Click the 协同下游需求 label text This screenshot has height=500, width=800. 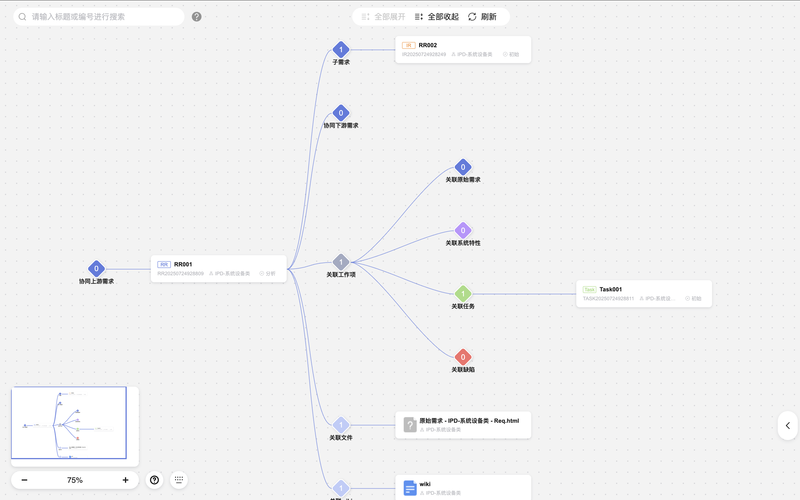click(x=341, y=126)
